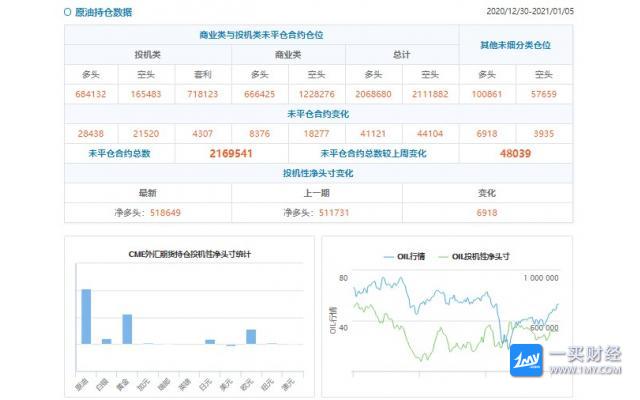The image size is (640, 400).
Task: Select the 投机类 column group header
Action: pos(148,55)
